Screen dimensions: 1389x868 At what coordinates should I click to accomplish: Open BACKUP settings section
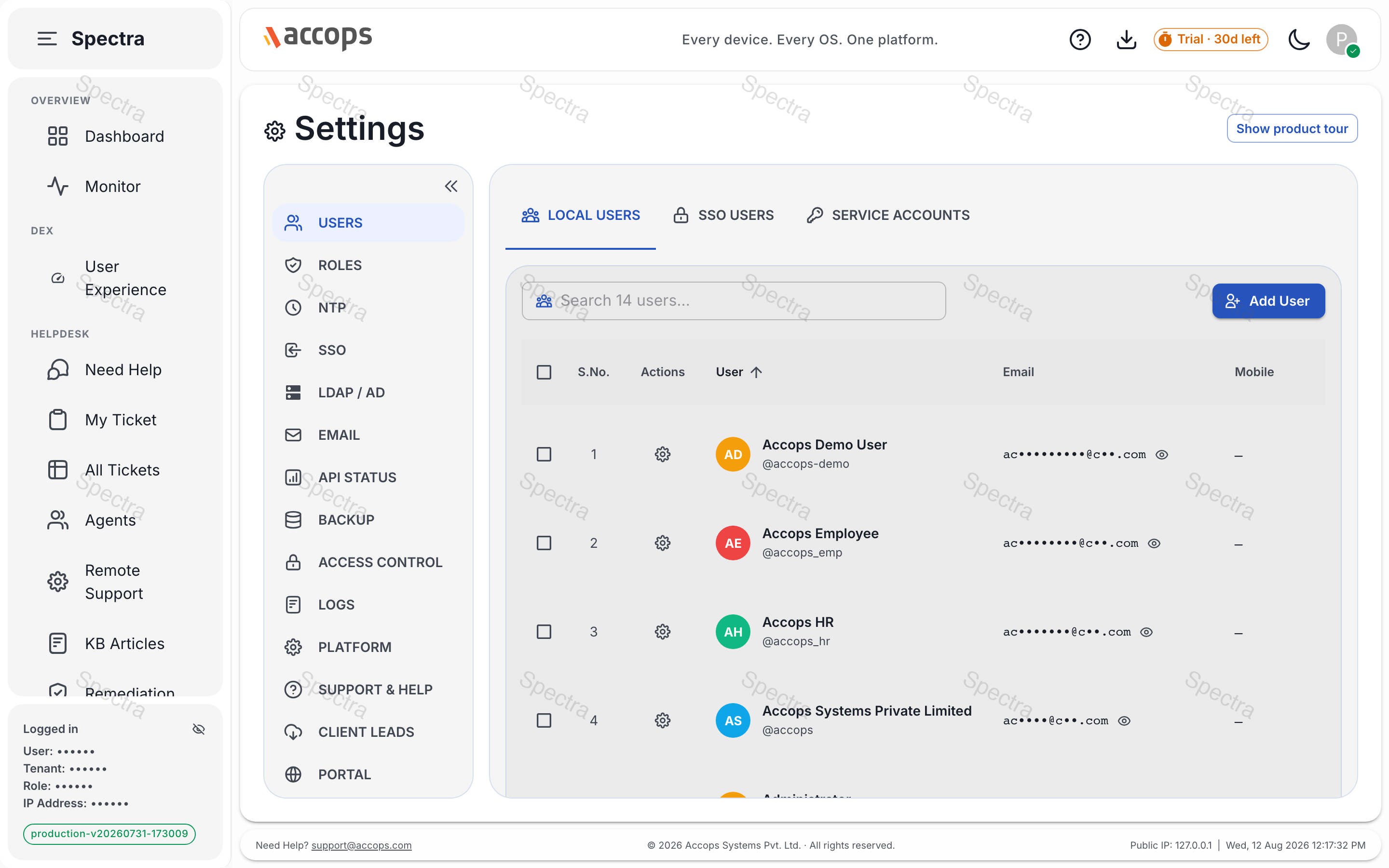368,519
